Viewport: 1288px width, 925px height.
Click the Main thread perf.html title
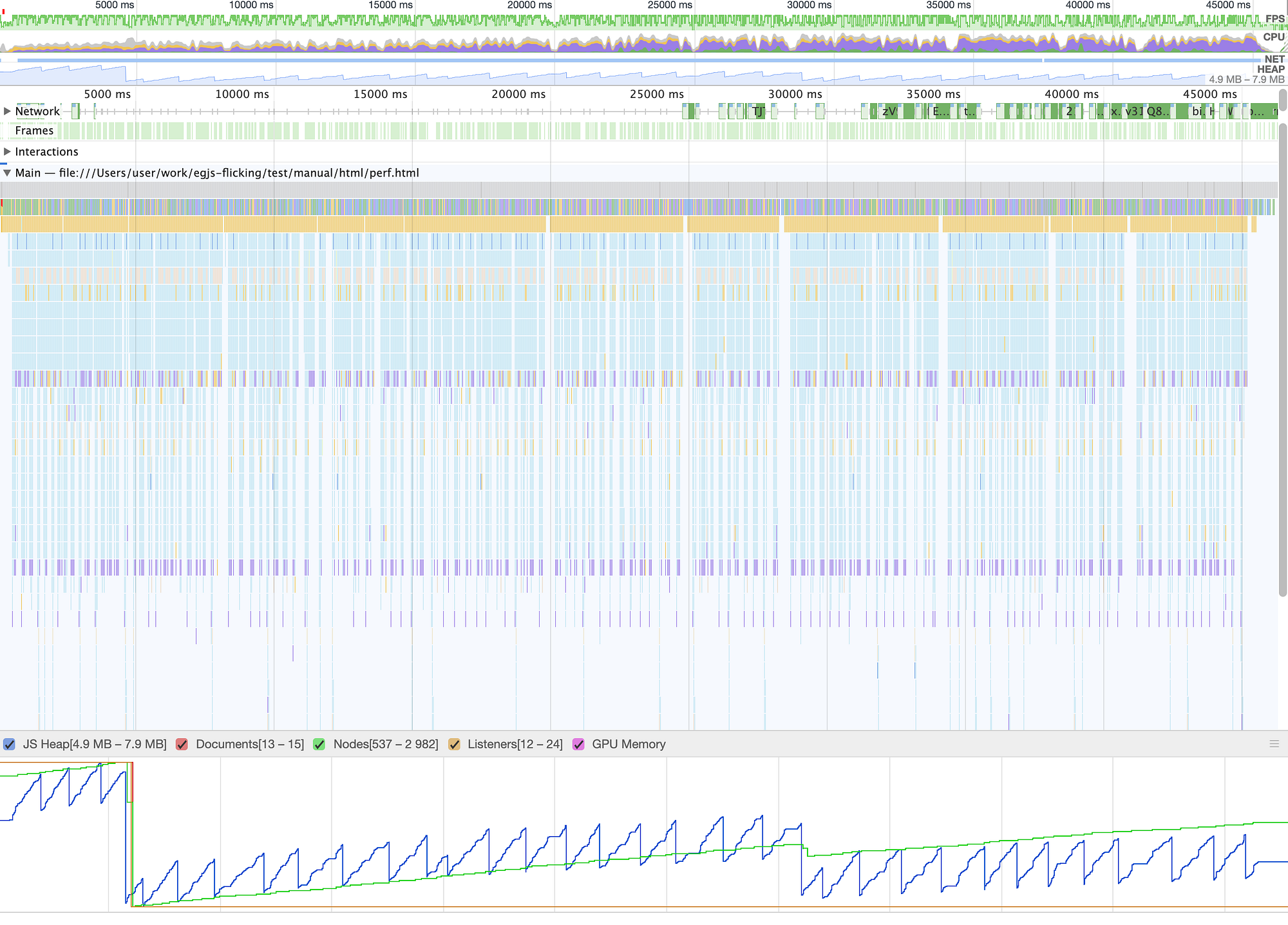coord(217,173)
